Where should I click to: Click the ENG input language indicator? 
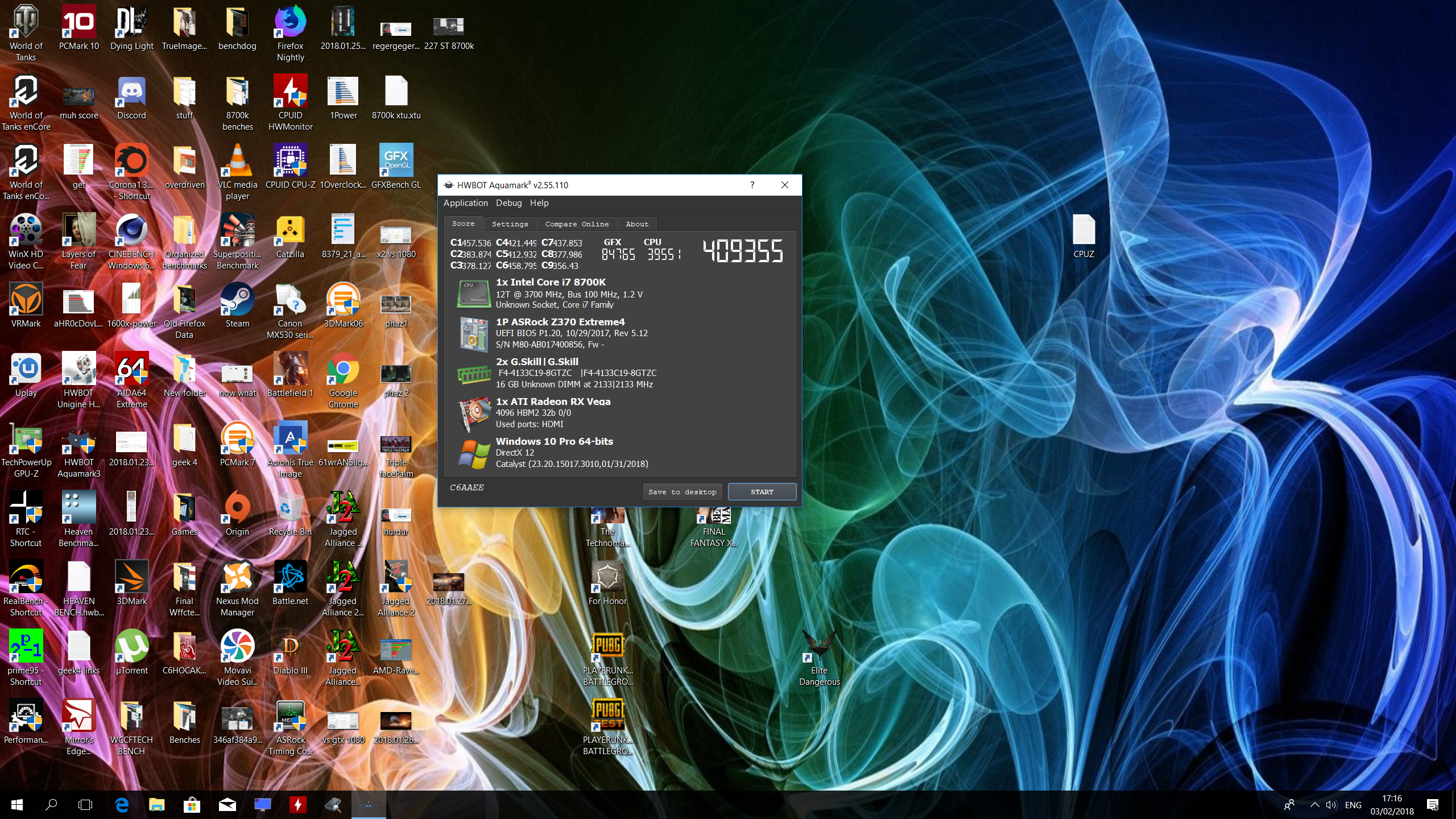1353,805
